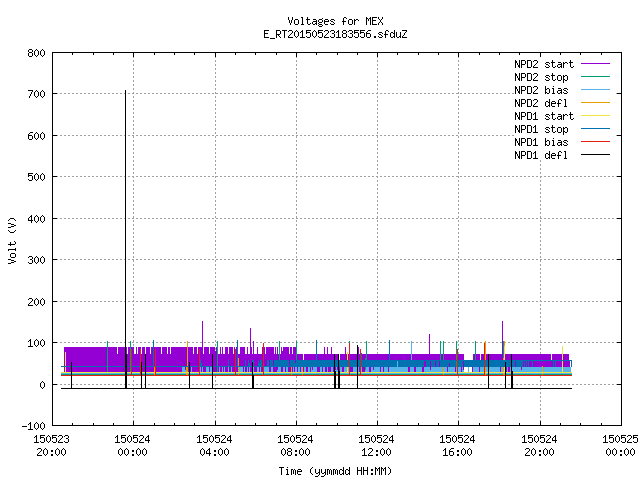Select the NPD2 bias light-blue legend line
The image size is (640, 480).
[x=595, y=90]
